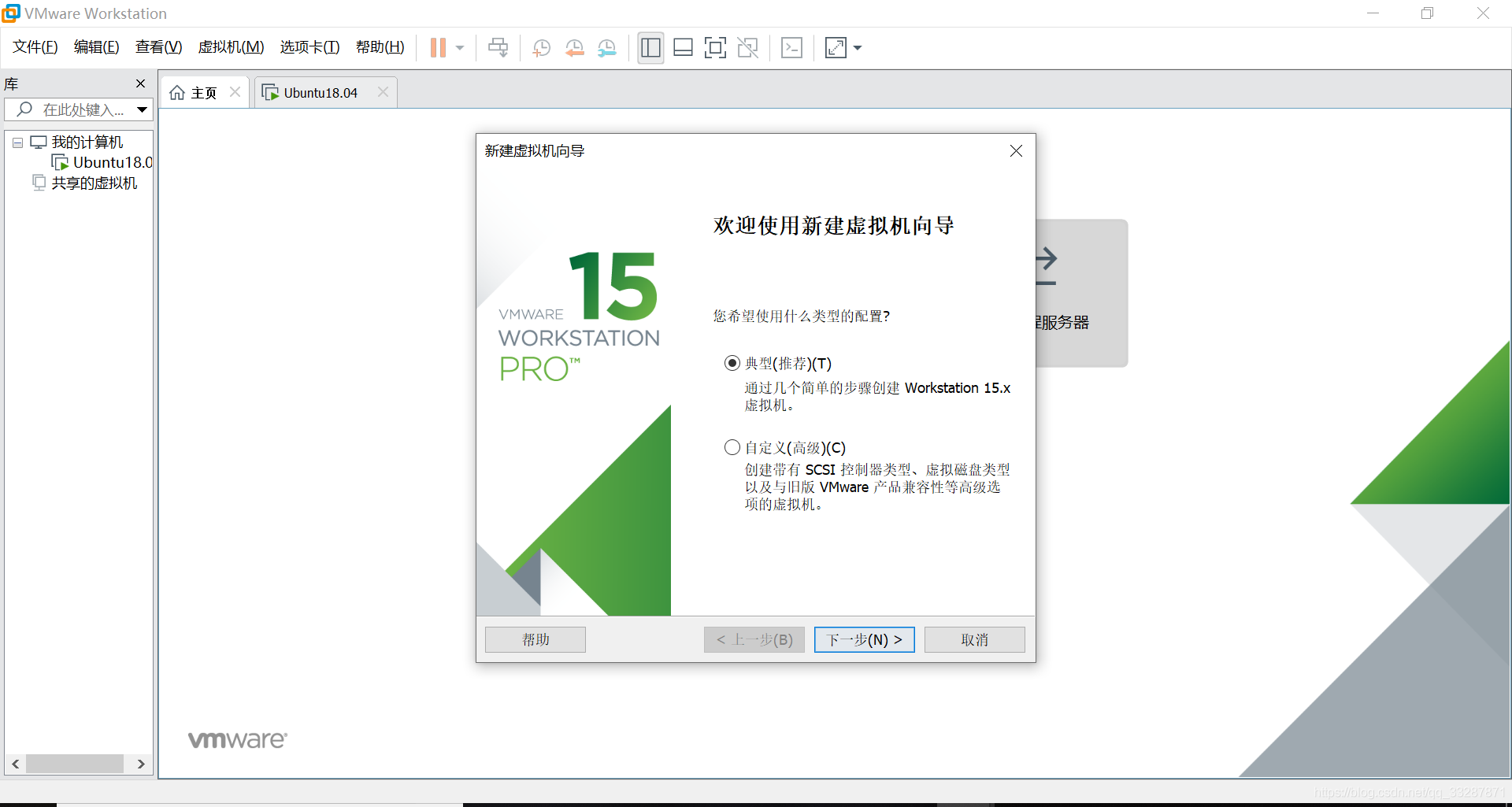The height and width of the screenshot is (807, 1512).
Task: Toggle the thumbnail bar view icon
Action: pos(683,48)
